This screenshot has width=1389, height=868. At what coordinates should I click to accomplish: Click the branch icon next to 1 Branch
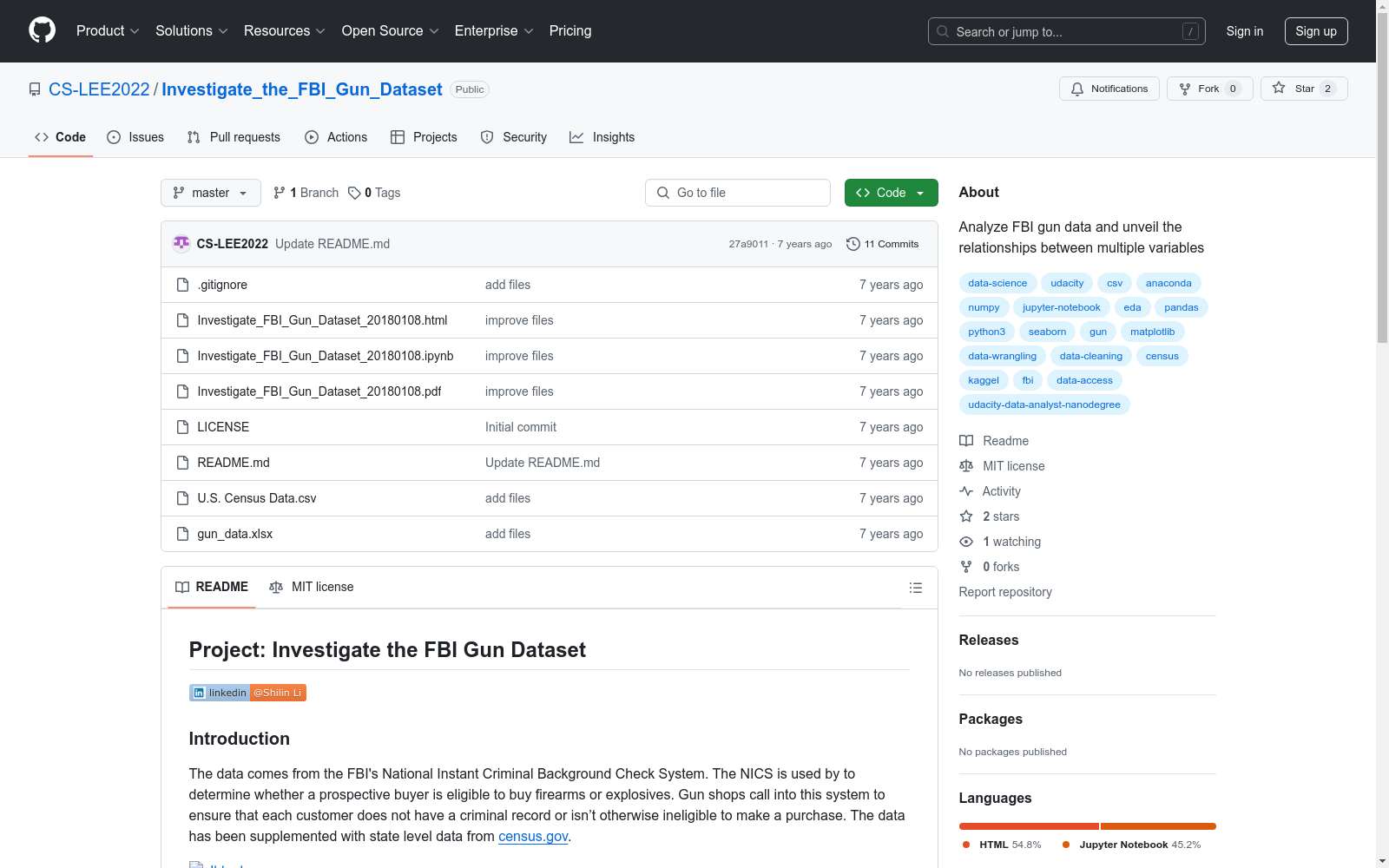[280, 193]
